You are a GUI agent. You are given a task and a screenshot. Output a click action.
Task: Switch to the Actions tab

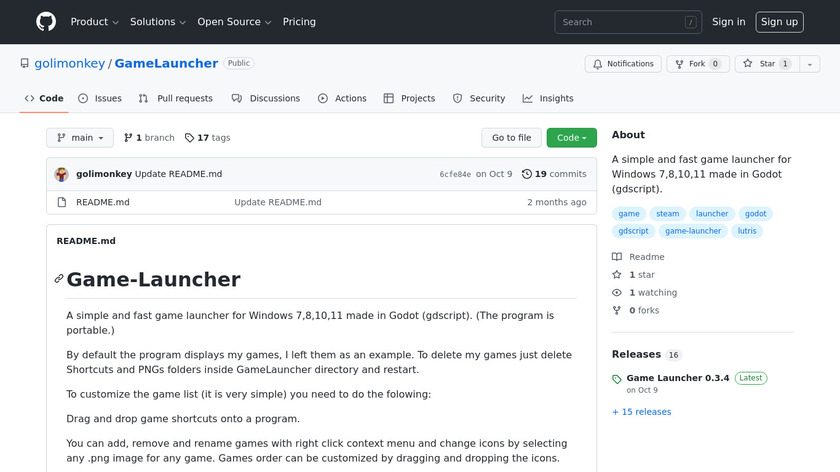pos(342,99)
